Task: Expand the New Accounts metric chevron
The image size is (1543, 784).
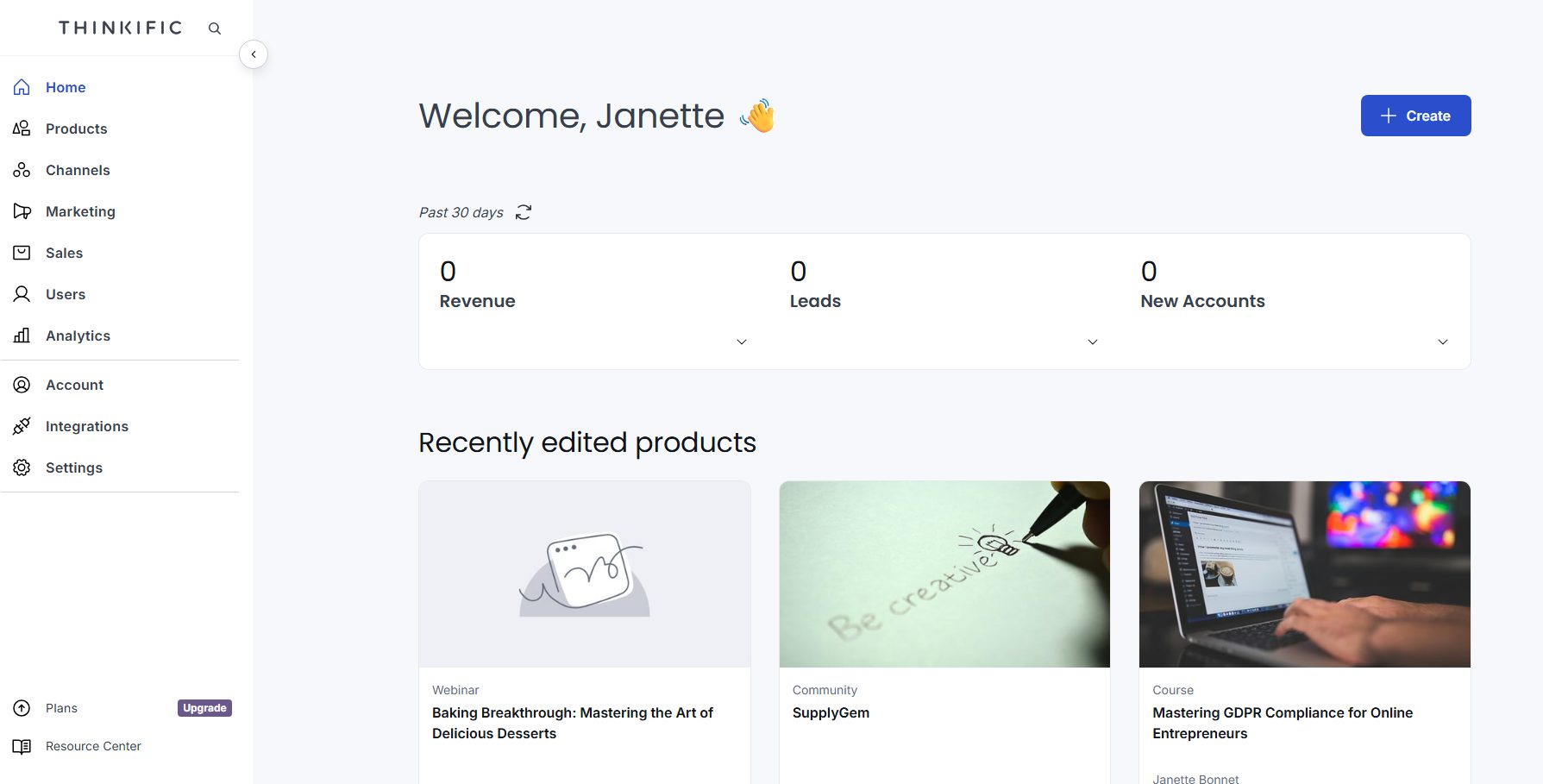Action: pos(1443,342)
